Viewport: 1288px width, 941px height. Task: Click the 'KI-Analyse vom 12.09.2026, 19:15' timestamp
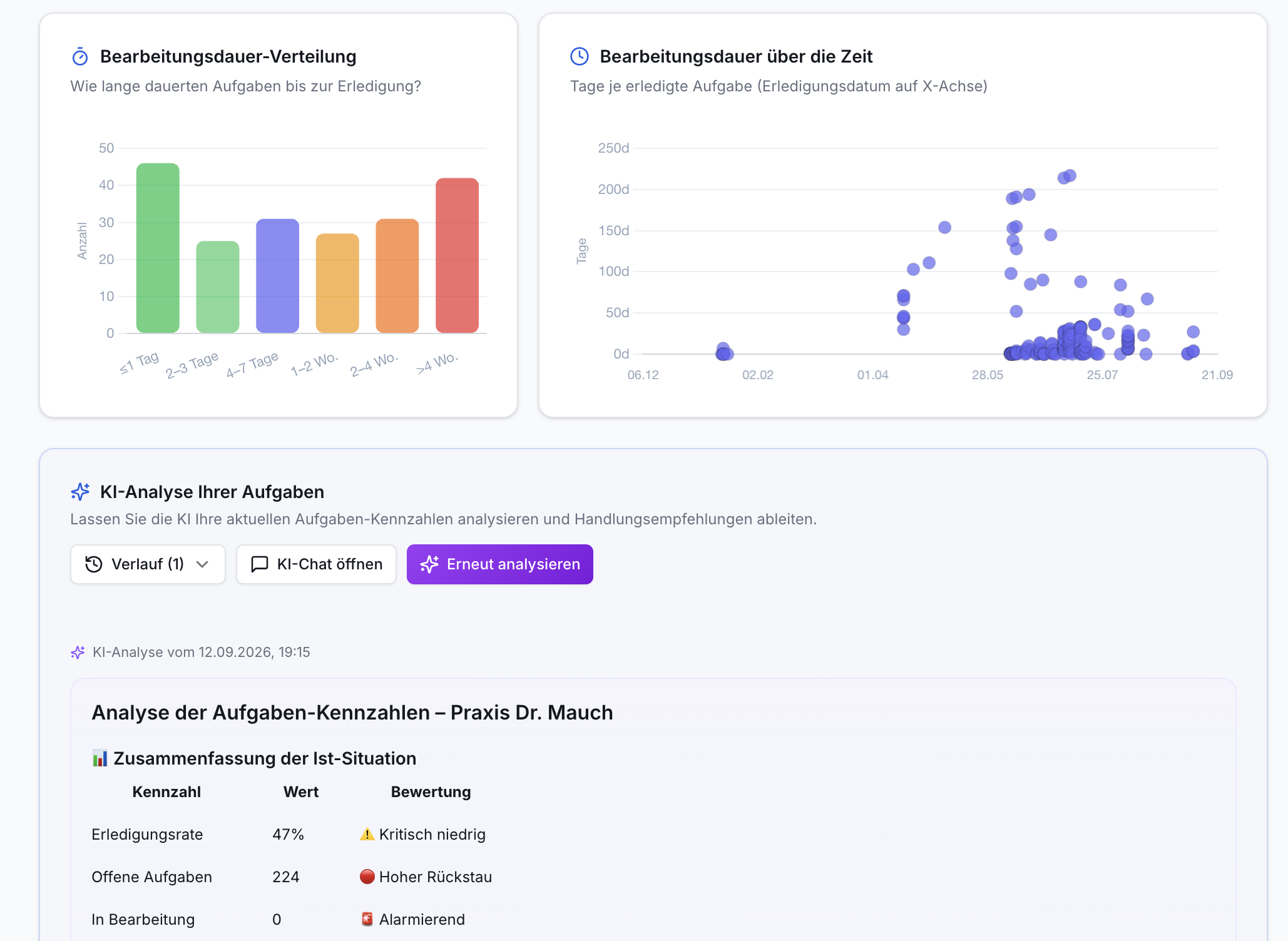point(202,652)
